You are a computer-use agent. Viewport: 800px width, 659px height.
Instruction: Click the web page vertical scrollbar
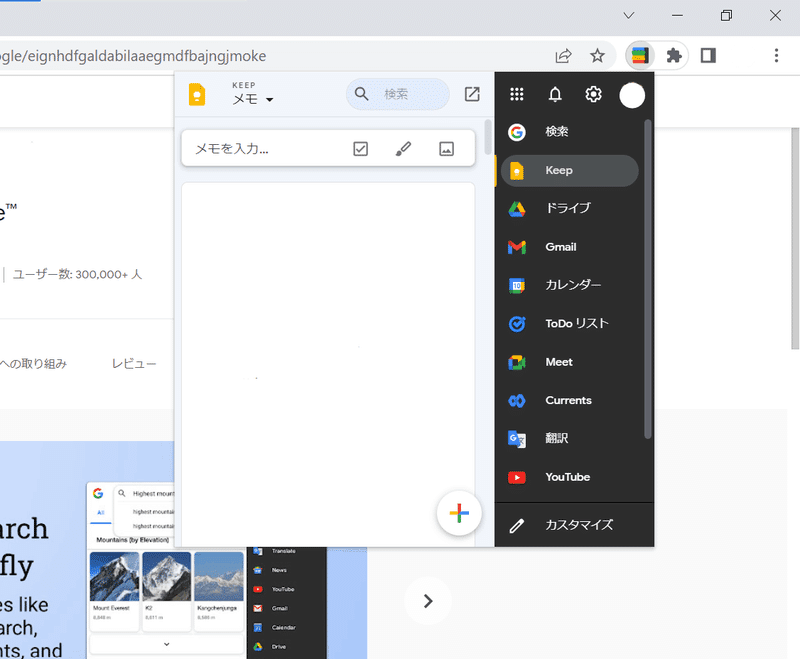794,238
